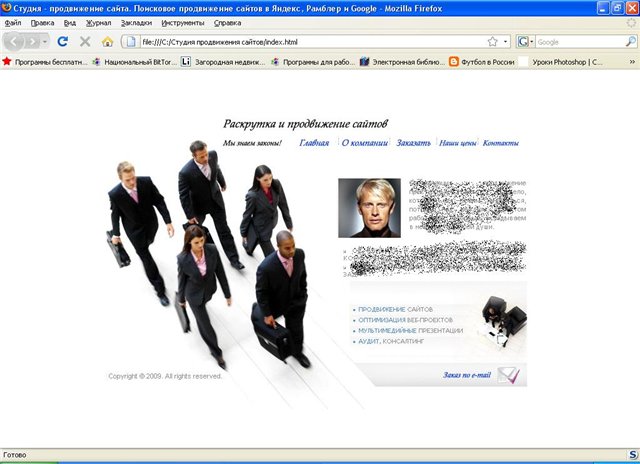Open the address bar history dropdown arrow
Screen dimensions: 640x464
(505, 42)
